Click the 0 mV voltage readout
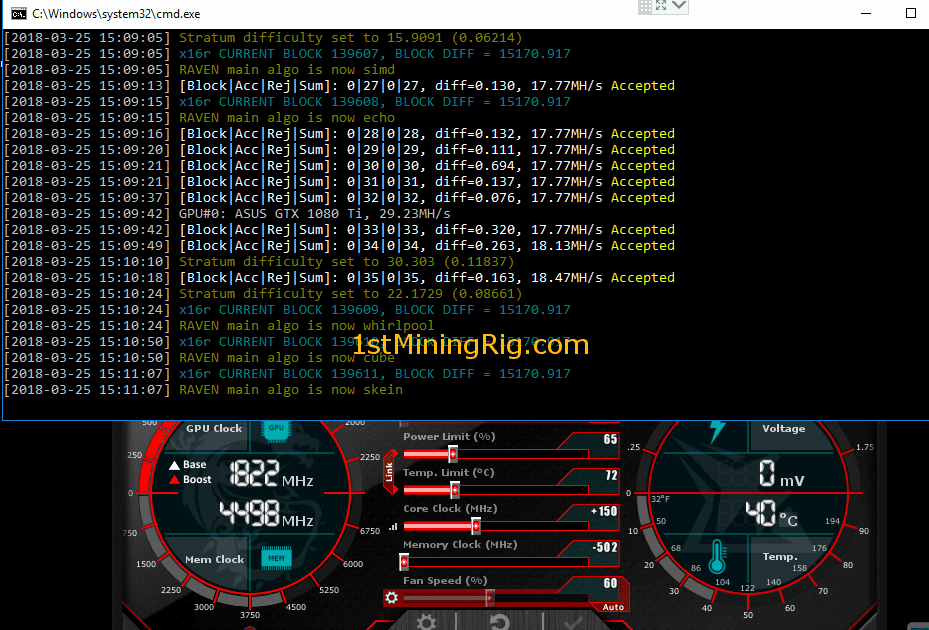 click(x=781, y=474)
